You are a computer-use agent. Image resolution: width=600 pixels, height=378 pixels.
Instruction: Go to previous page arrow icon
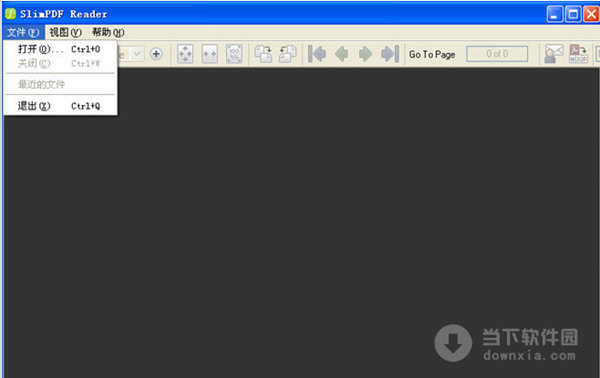pos(341,54)
